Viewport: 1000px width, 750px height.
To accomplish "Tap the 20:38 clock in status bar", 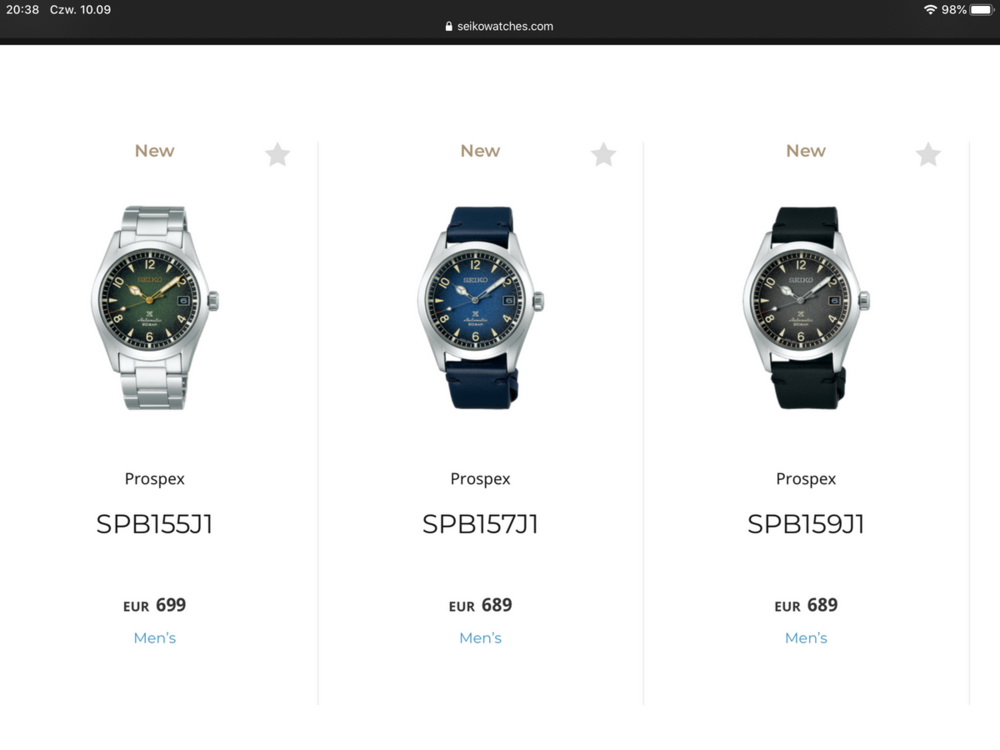I will pos(22,10).
